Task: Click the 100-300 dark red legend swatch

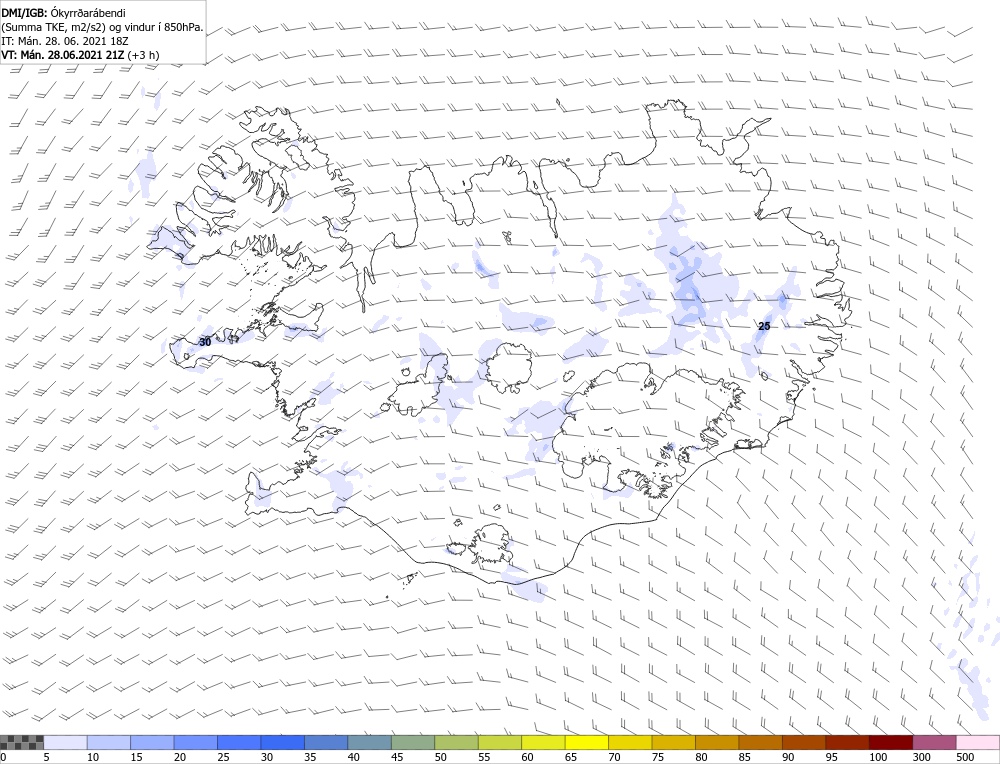Action: pyautogui.click(x=891, y=742)
